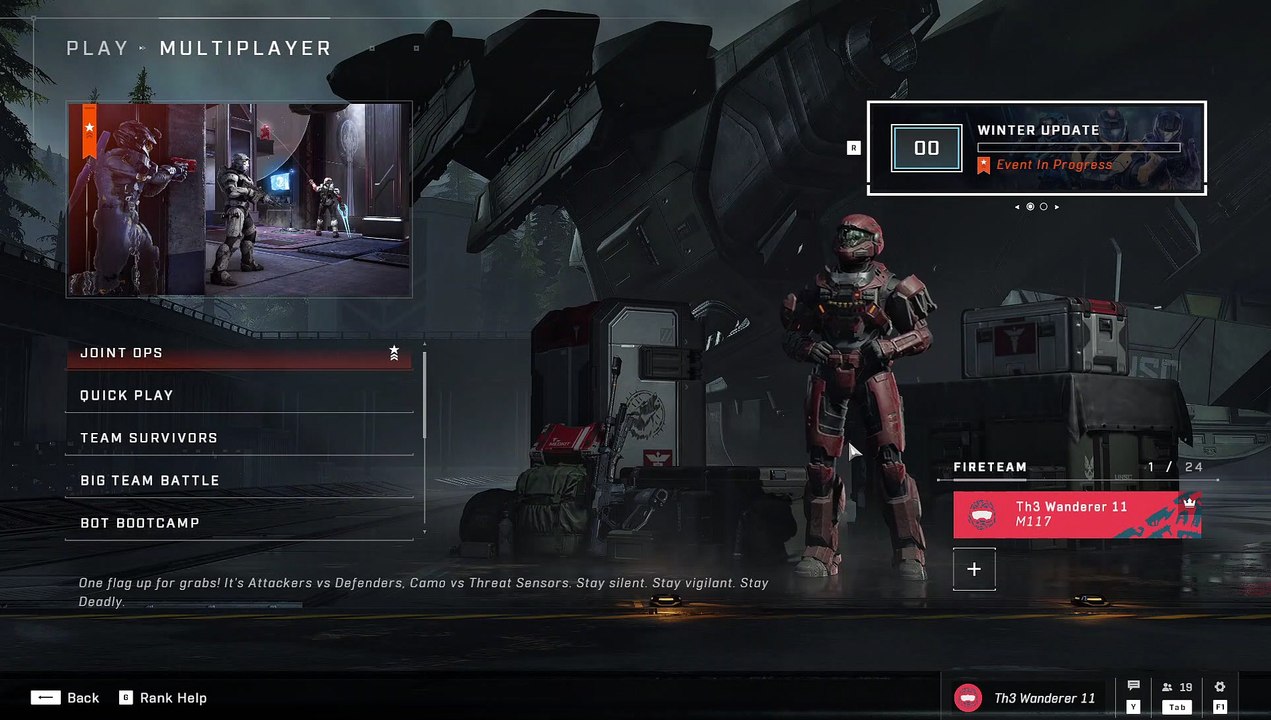
Task: Open settings gear icon
Action: [1219, 687]
